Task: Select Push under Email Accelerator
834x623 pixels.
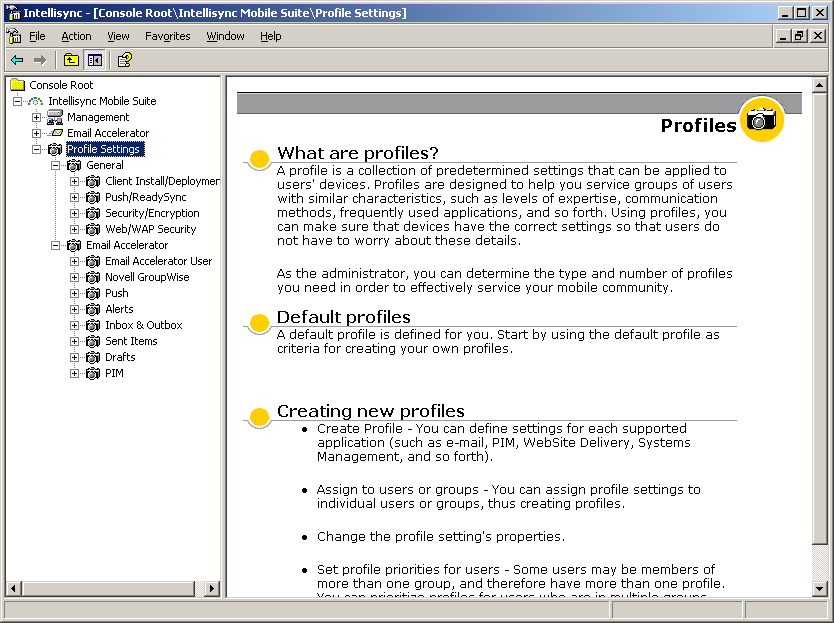Action: [x=116, y=293]
